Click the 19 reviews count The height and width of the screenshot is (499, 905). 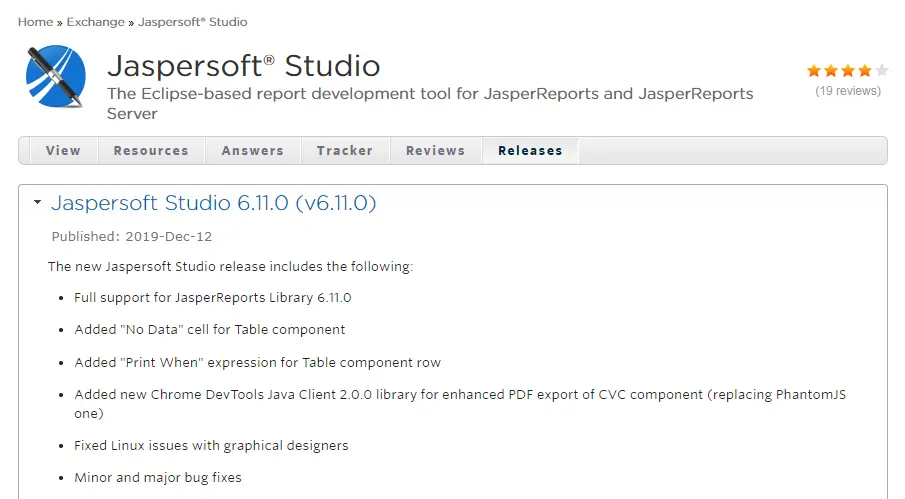click(x=848, y=91)
